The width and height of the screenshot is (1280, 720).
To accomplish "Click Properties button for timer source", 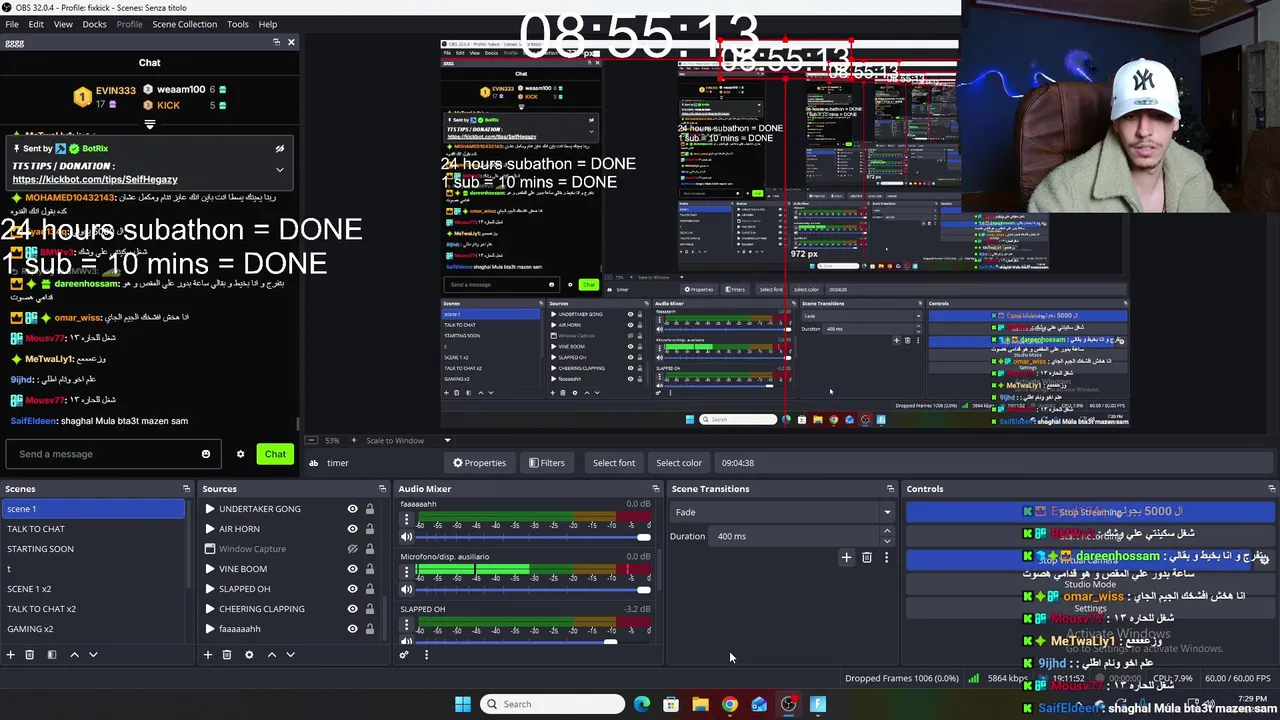I will pos(480,463).
